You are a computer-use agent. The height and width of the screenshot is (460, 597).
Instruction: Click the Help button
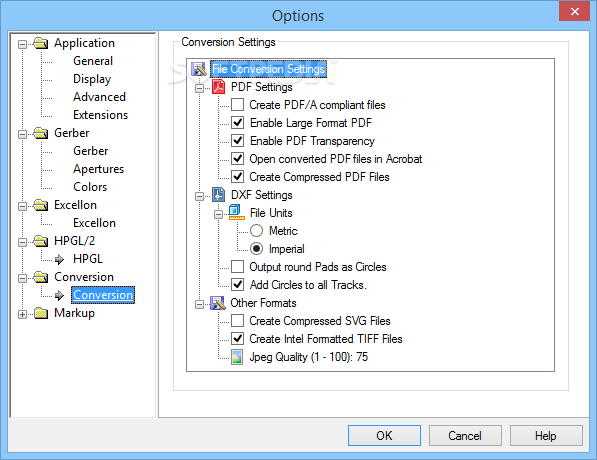546,435
